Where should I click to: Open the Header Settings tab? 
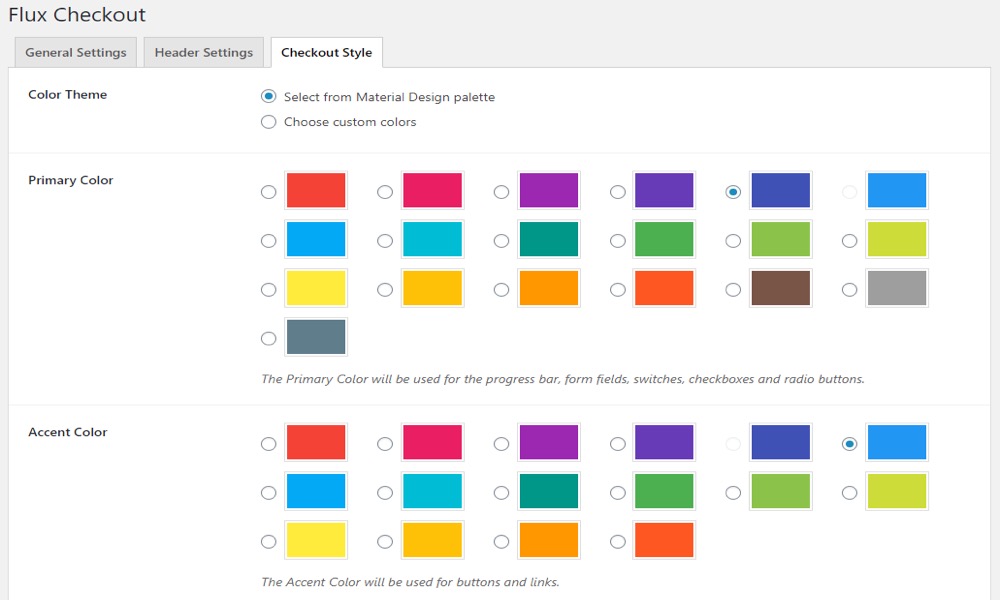(203, 52)
